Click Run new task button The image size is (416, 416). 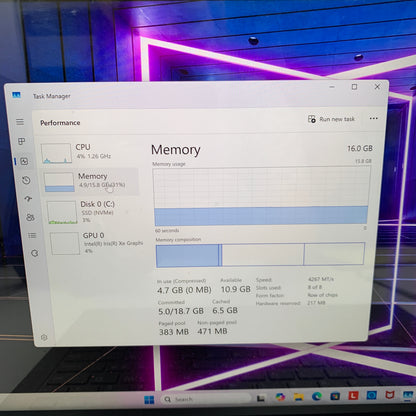pos(331,119)
